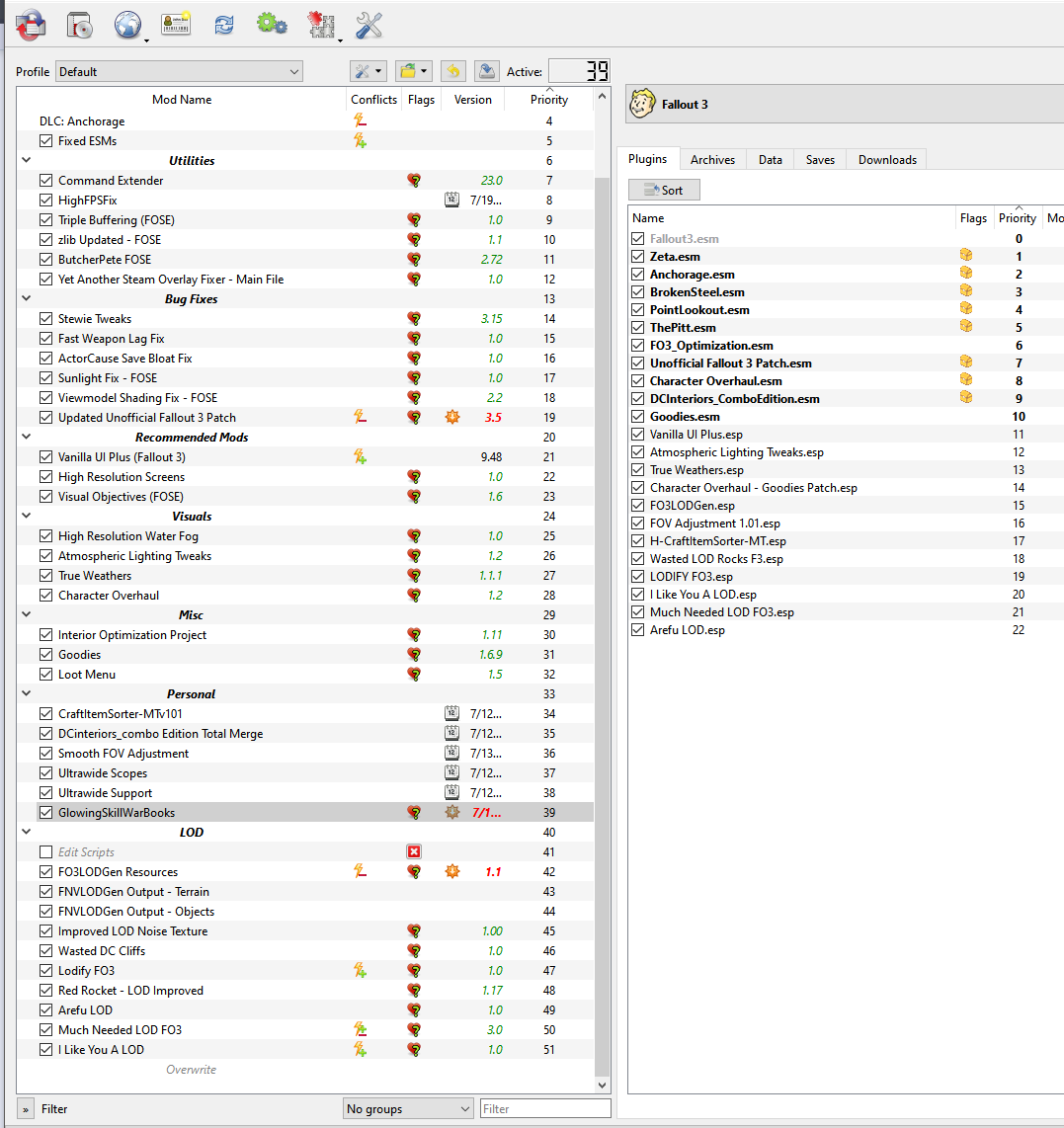This screenshot has height=1128, width=1064.
Task: Sort plugins by Name column header
Action: click(x=791, y=218)
